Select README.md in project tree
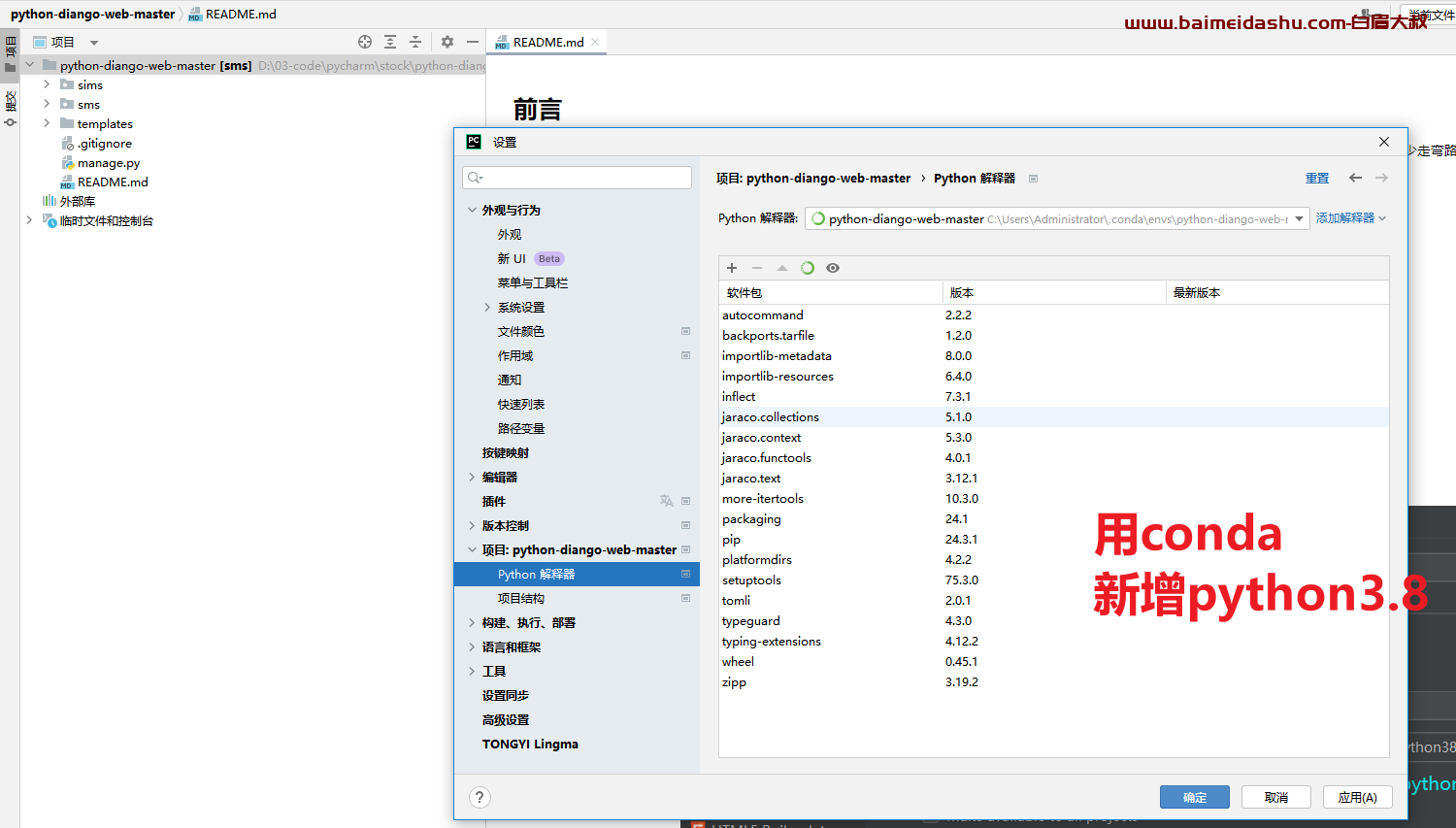The image size is (1456, 828). pos(113,182)
